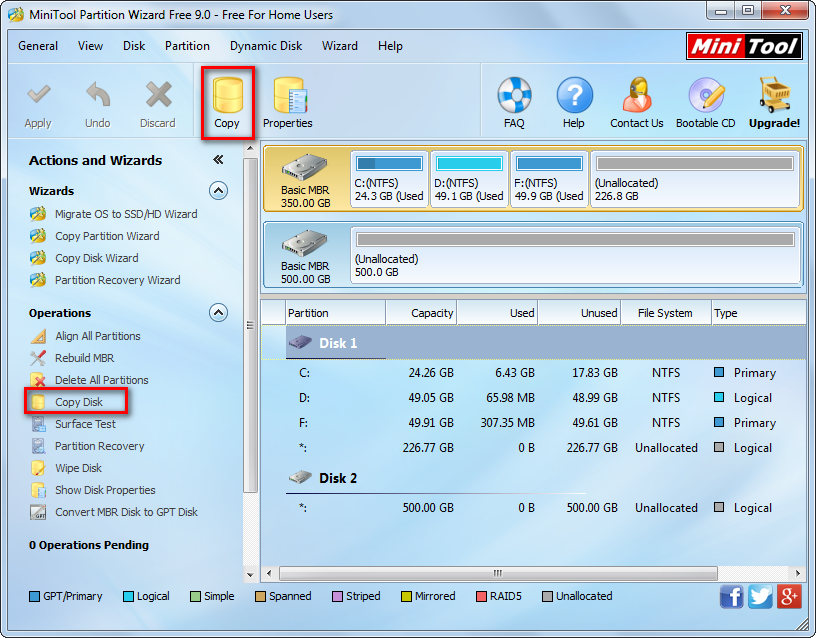This screenshot has height=638, width=816.
Task: Choose Align All Partitions operation
Action: 98,336
